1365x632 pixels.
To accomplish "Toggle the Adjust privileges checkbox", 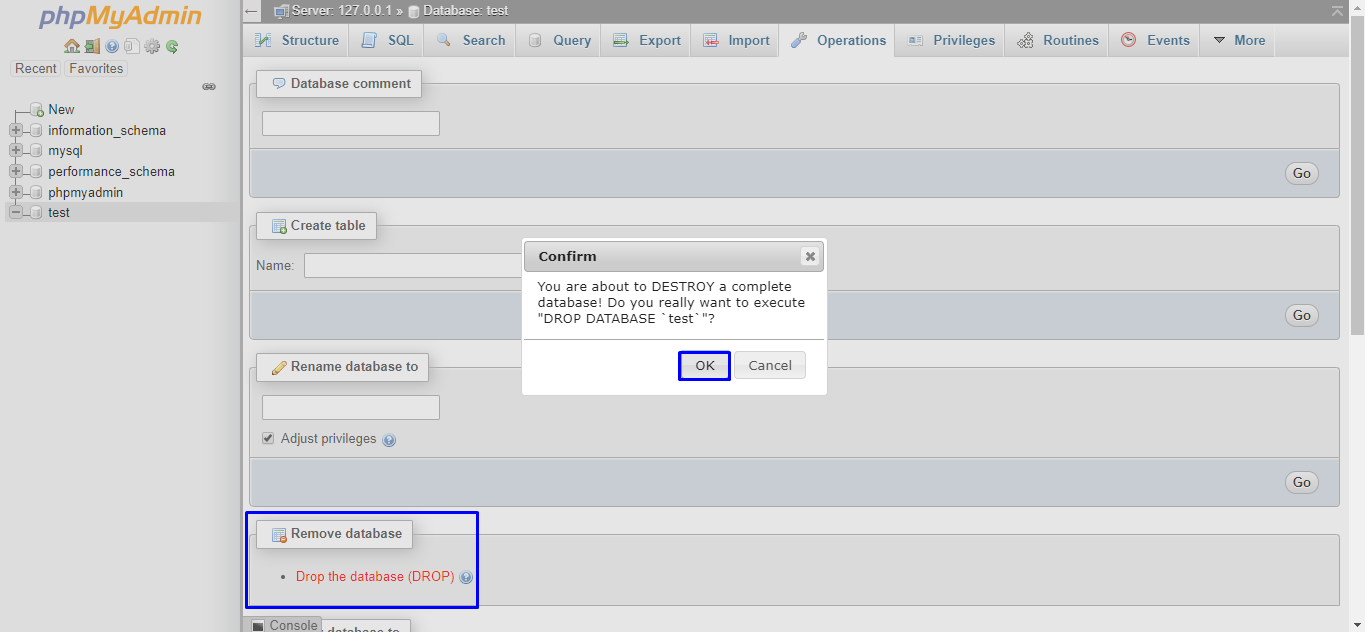I will tap(268, 439).
